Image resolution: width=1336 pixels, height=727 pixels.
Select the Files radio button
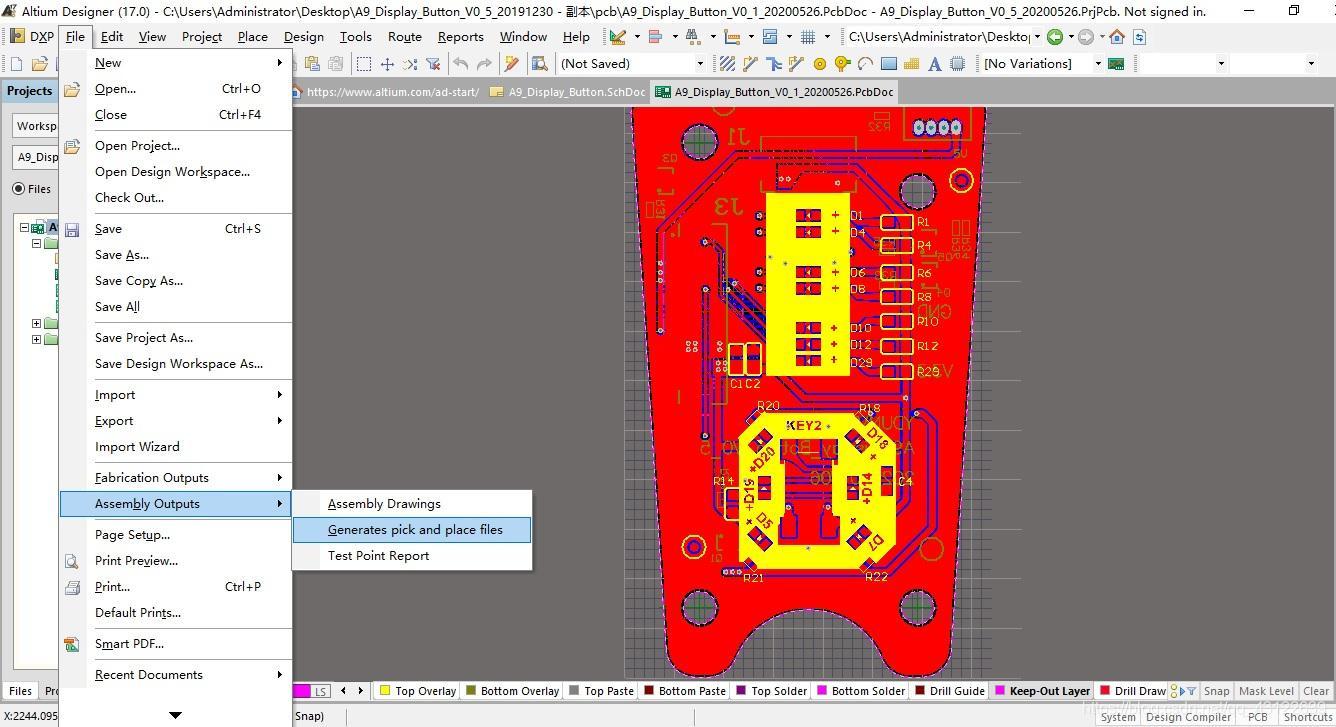(18, 188)
